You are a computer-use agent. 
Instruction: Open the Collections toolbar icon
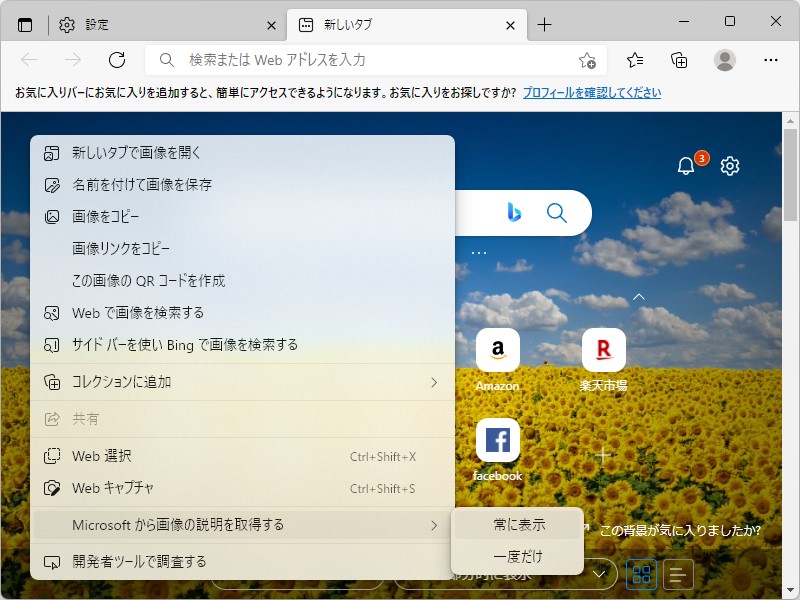coord(679,60)
